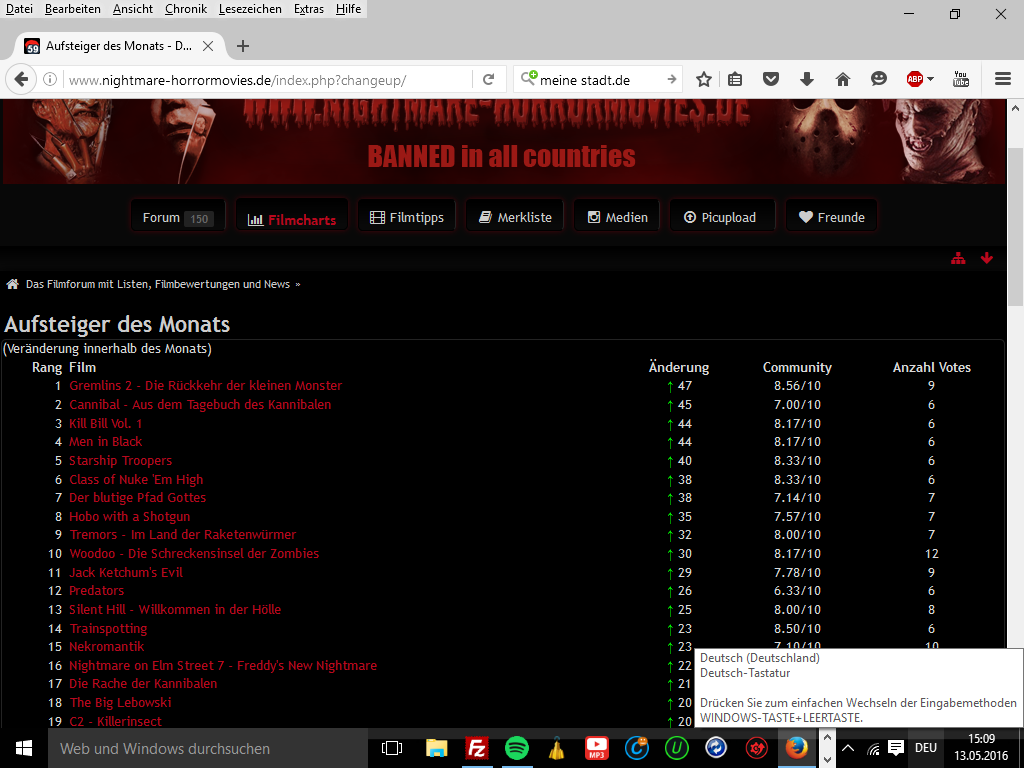Screen dimensions: 1024x768
Task: Click the Adblock Plus ABP icon
Action: pyautogui.click(x=914, y=80)
